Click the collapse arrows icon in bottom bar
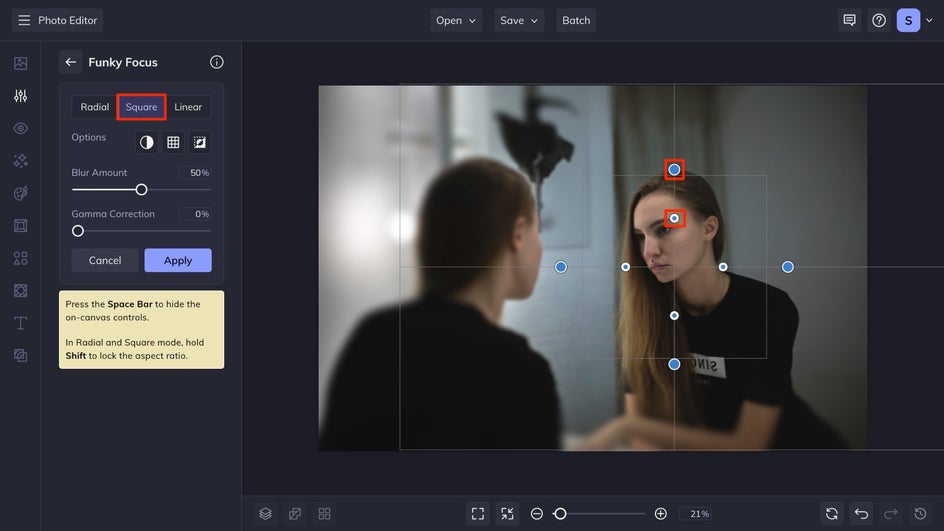This screenshot has width=944, height=531. point(508,514)
